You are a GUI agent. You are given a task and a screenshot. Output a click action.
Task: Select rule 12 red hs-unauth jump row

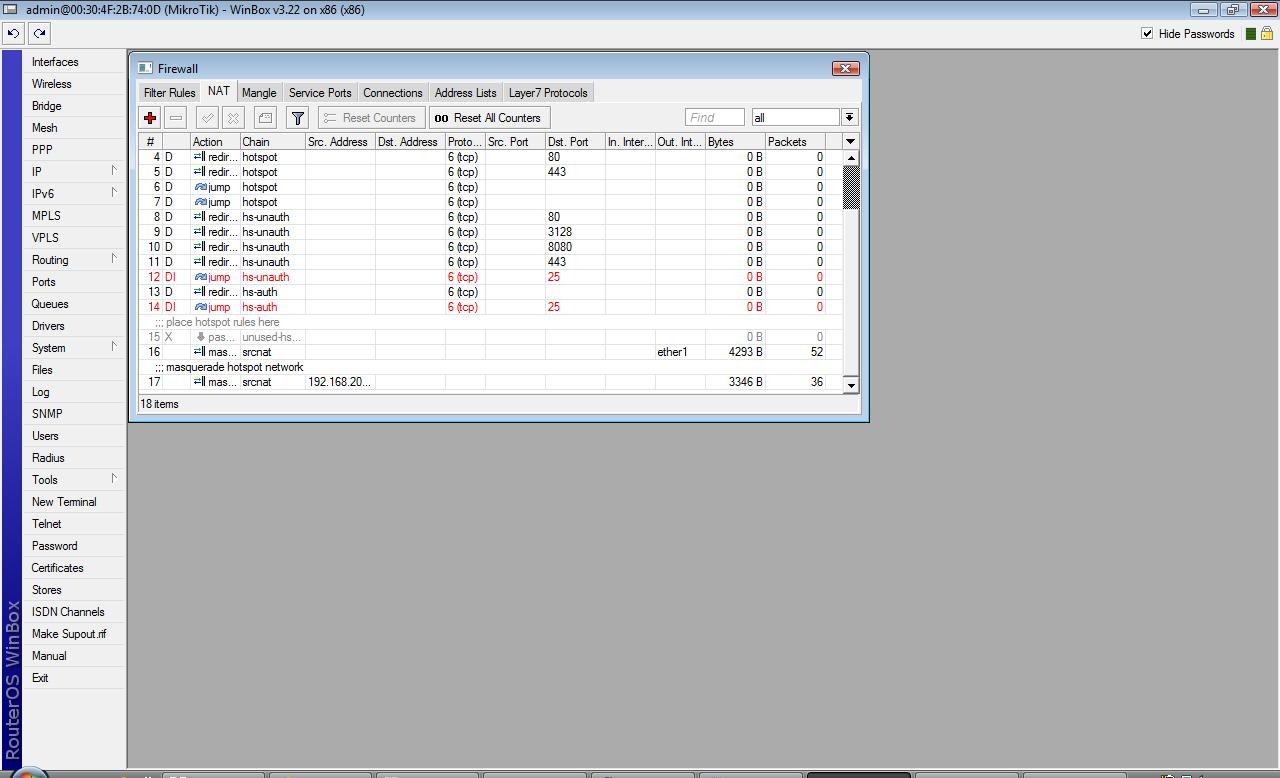pos(491,277)
